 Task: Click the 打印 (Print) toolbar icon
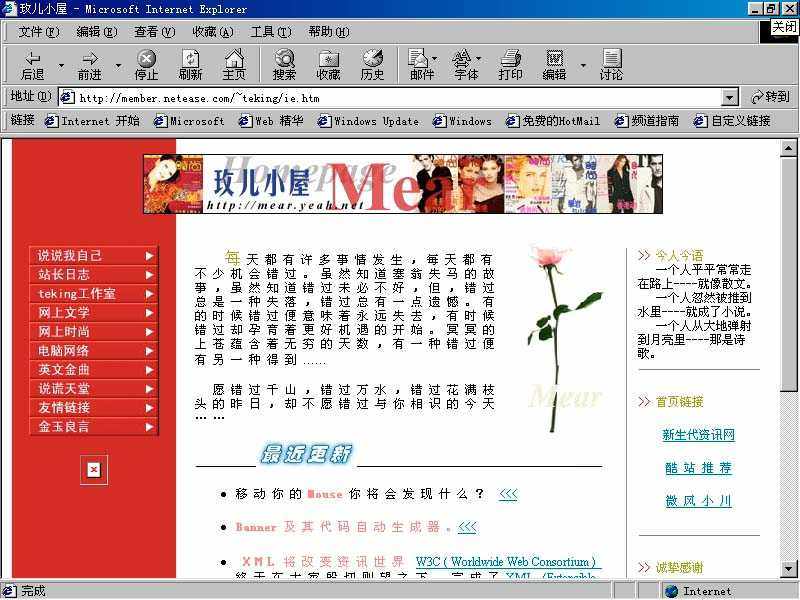pyautogui.click(x=511, y=63)
